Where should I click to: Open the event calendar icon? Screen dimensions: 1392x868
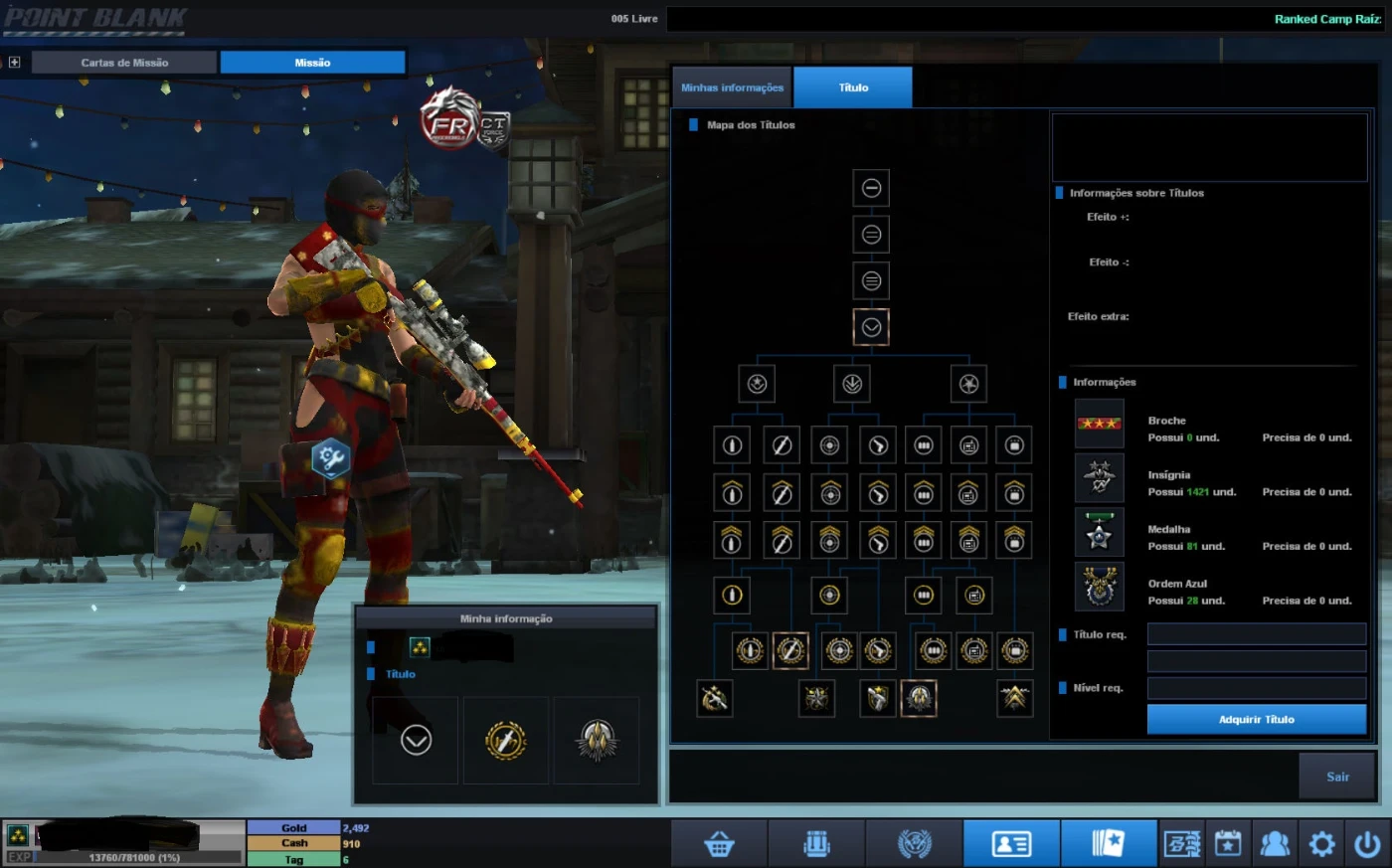point(1228,844)
